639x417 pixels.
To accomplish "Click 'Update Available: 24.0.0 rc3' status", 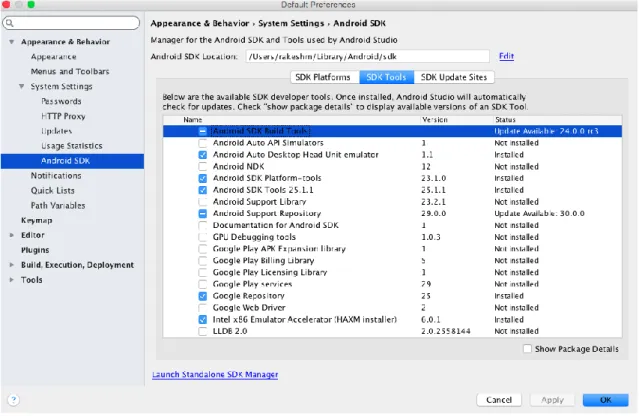I will pyautogui.click(x=546, y=131).
